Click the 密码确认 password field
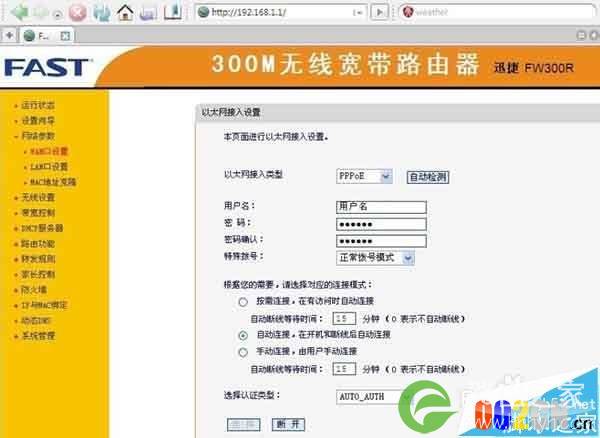 [x=381, y=241]
